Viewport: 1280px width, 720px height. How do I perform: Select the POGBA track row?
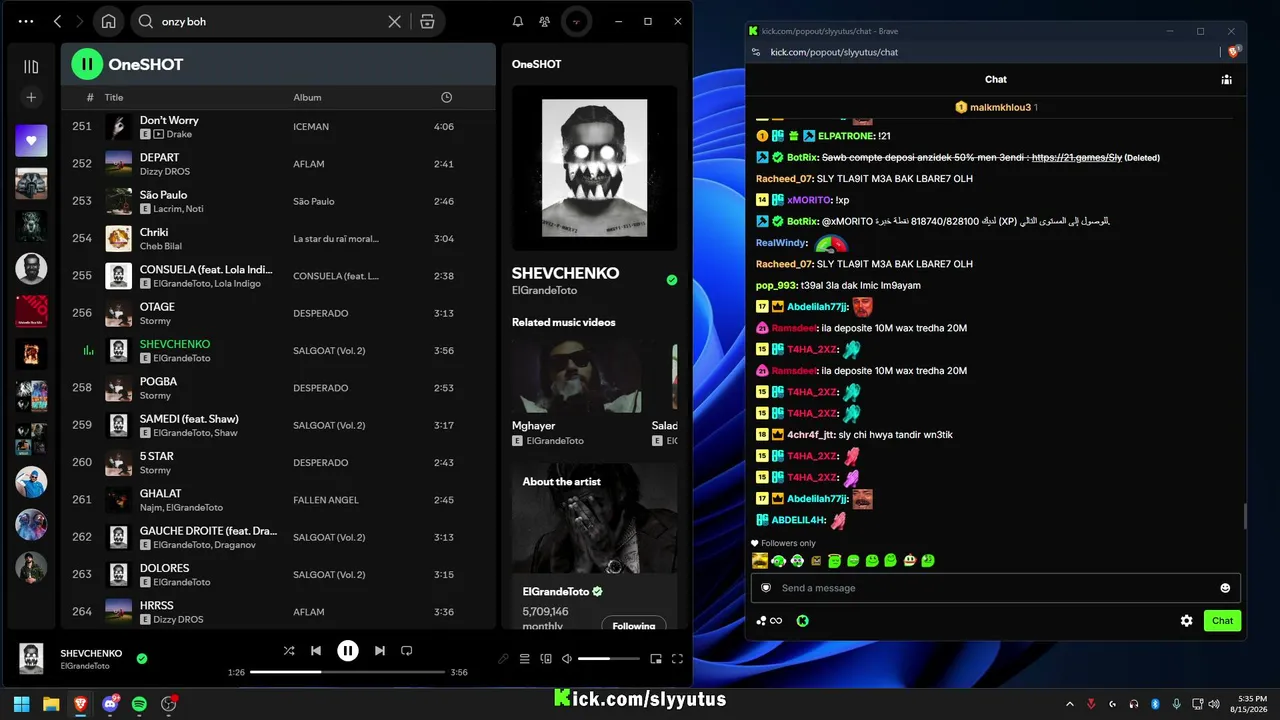278,388
